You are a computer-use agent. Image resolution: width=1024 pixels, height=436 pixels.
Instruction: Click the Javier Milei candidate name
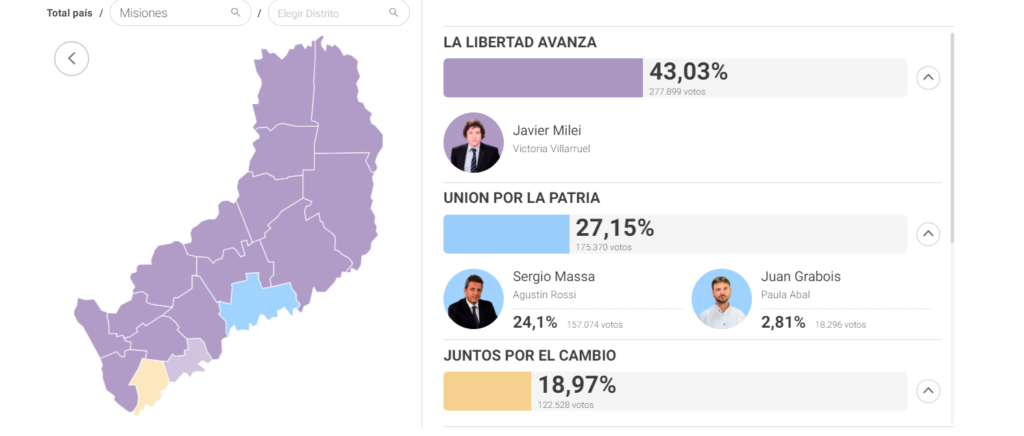point(546,130)
